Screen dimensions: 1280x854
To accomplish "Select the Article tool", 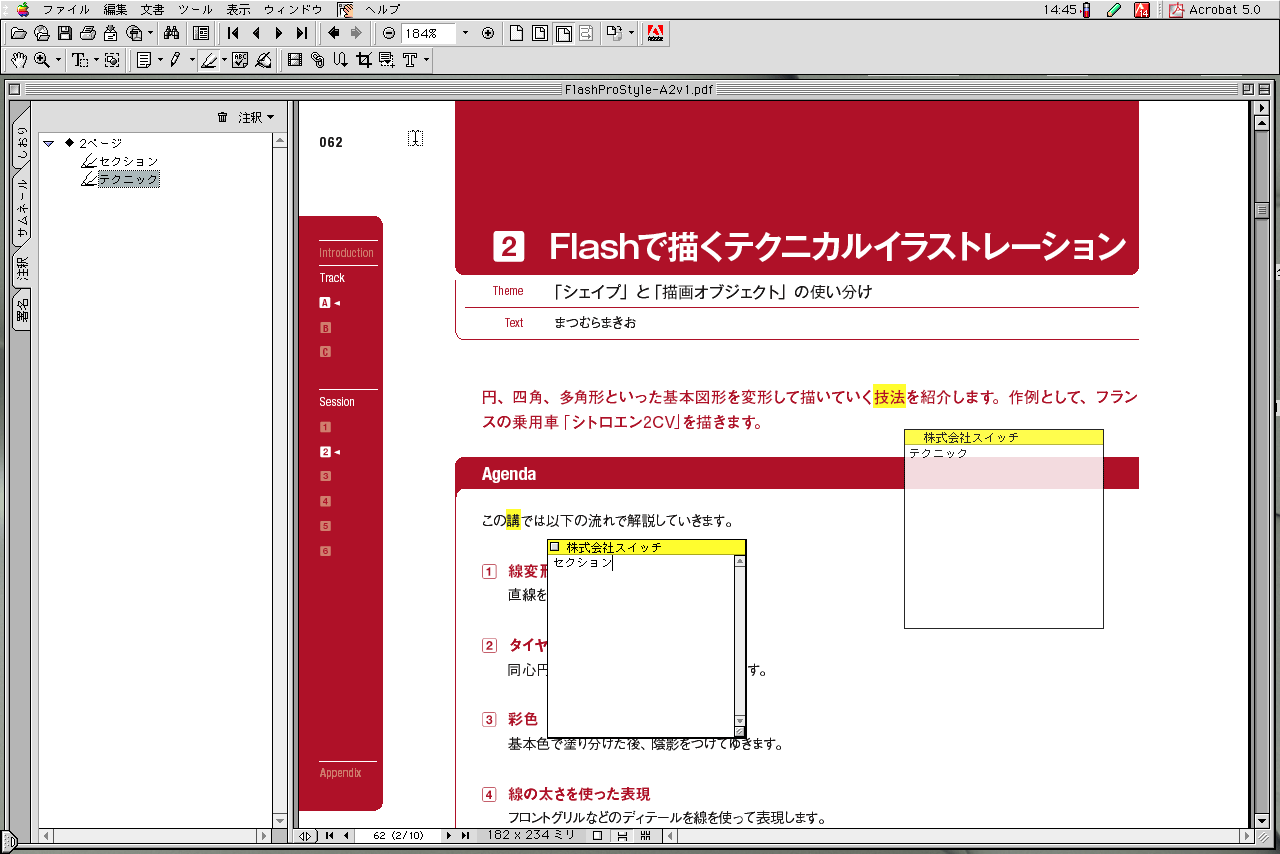I will [x=340, y=60].
